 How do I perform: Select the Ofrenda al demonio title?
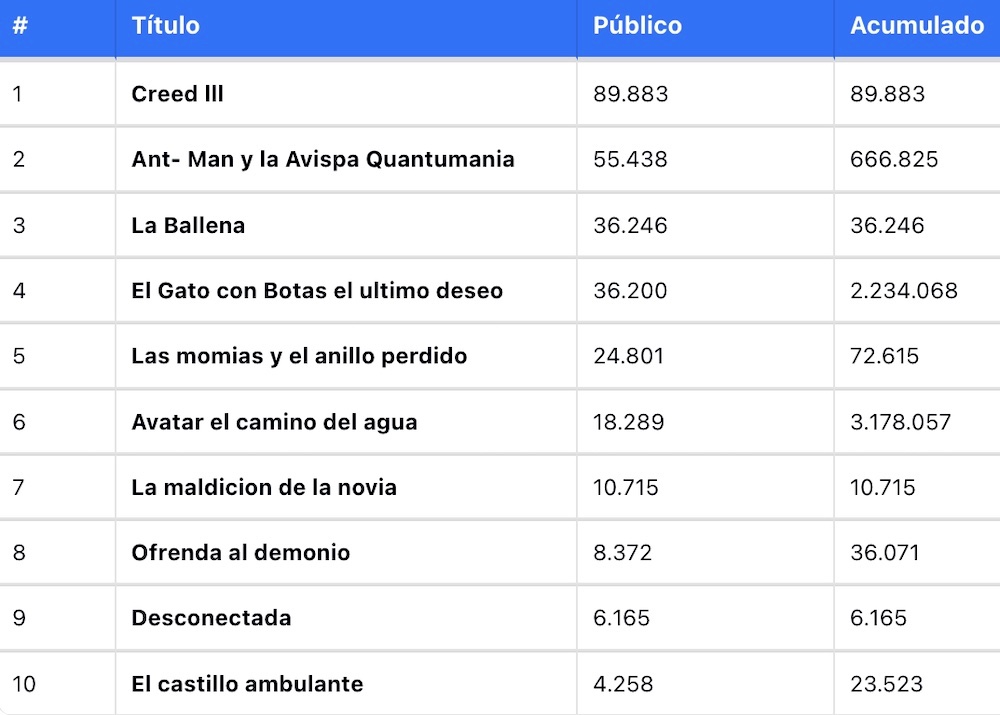pos(240,553)
